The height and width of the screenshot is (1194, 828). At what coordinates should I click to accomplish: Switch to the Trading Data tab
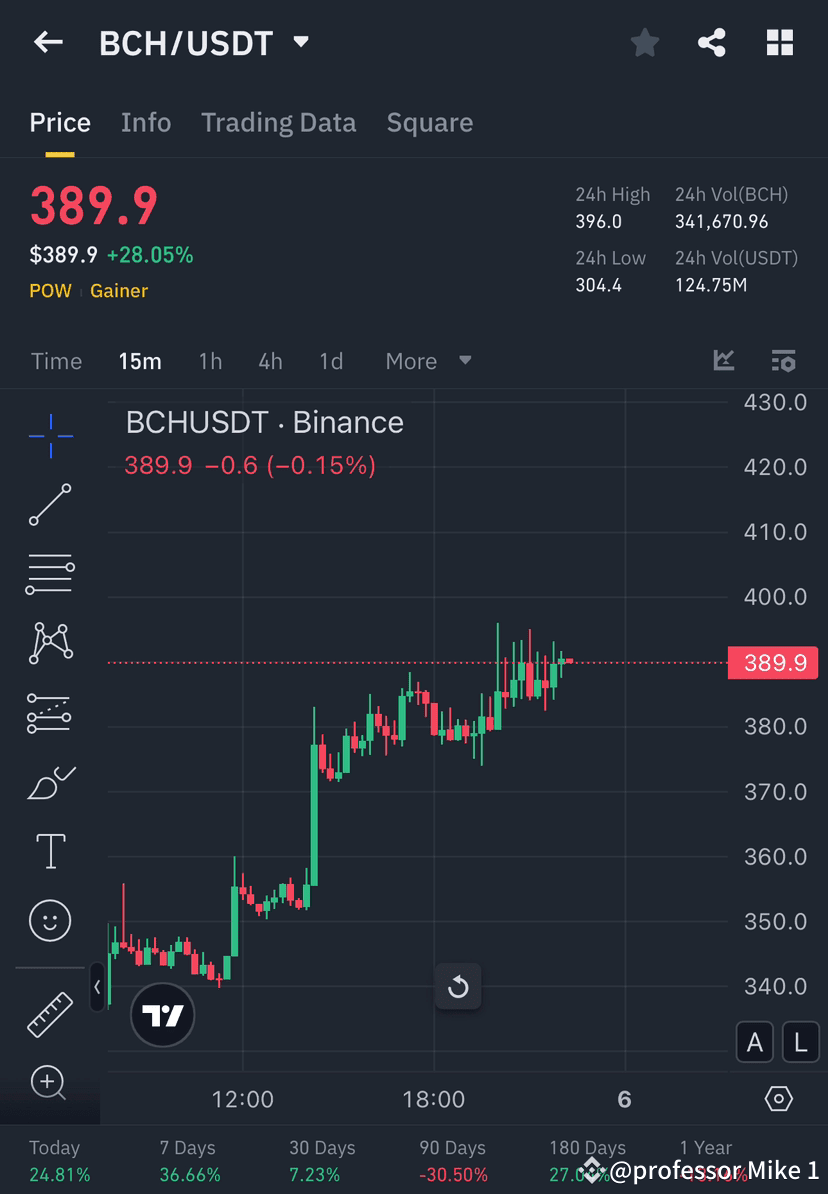(x=279, y=122)
